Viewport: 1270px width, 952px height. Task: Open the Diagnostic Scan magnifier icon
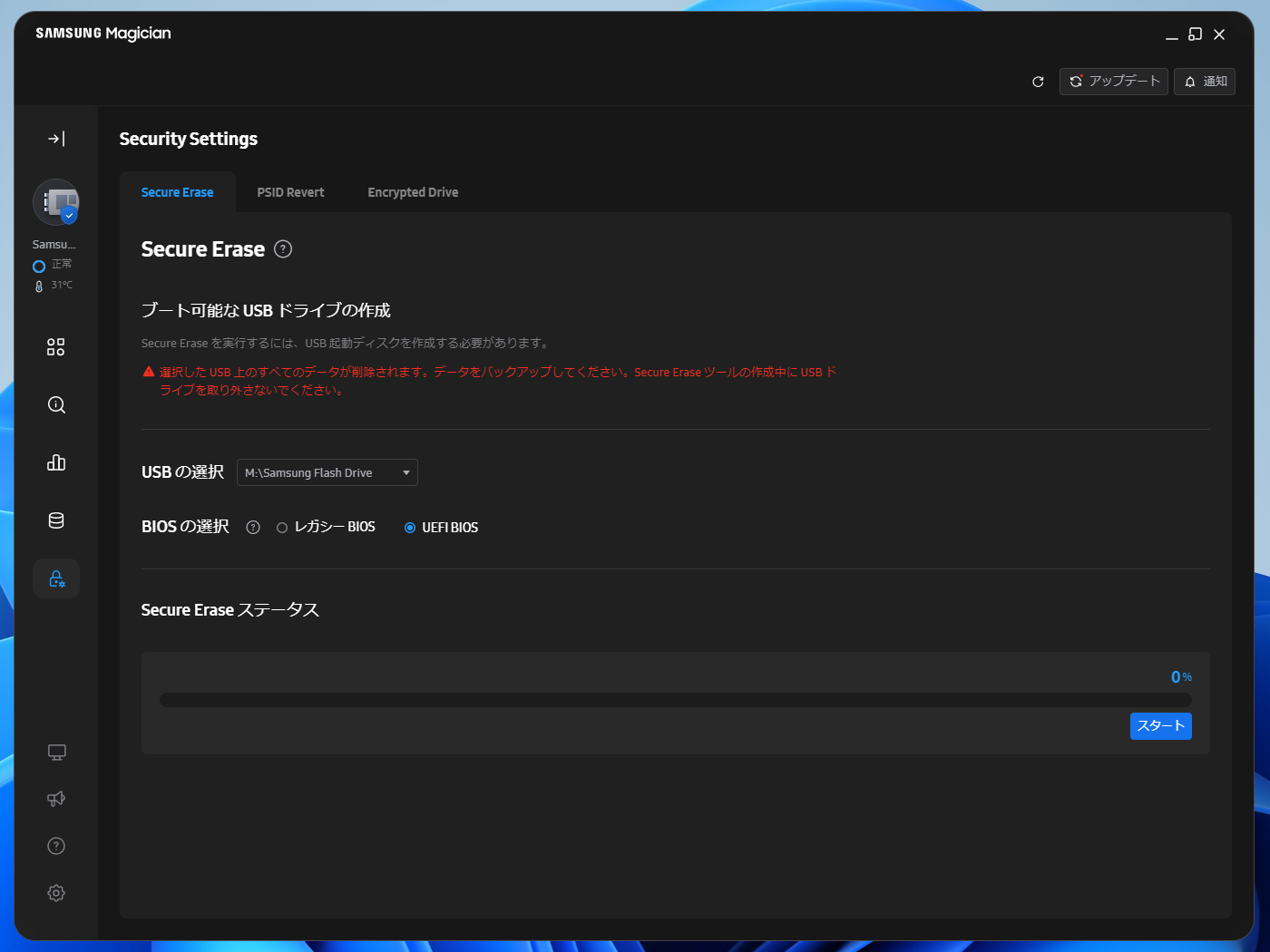pos(56,405)
